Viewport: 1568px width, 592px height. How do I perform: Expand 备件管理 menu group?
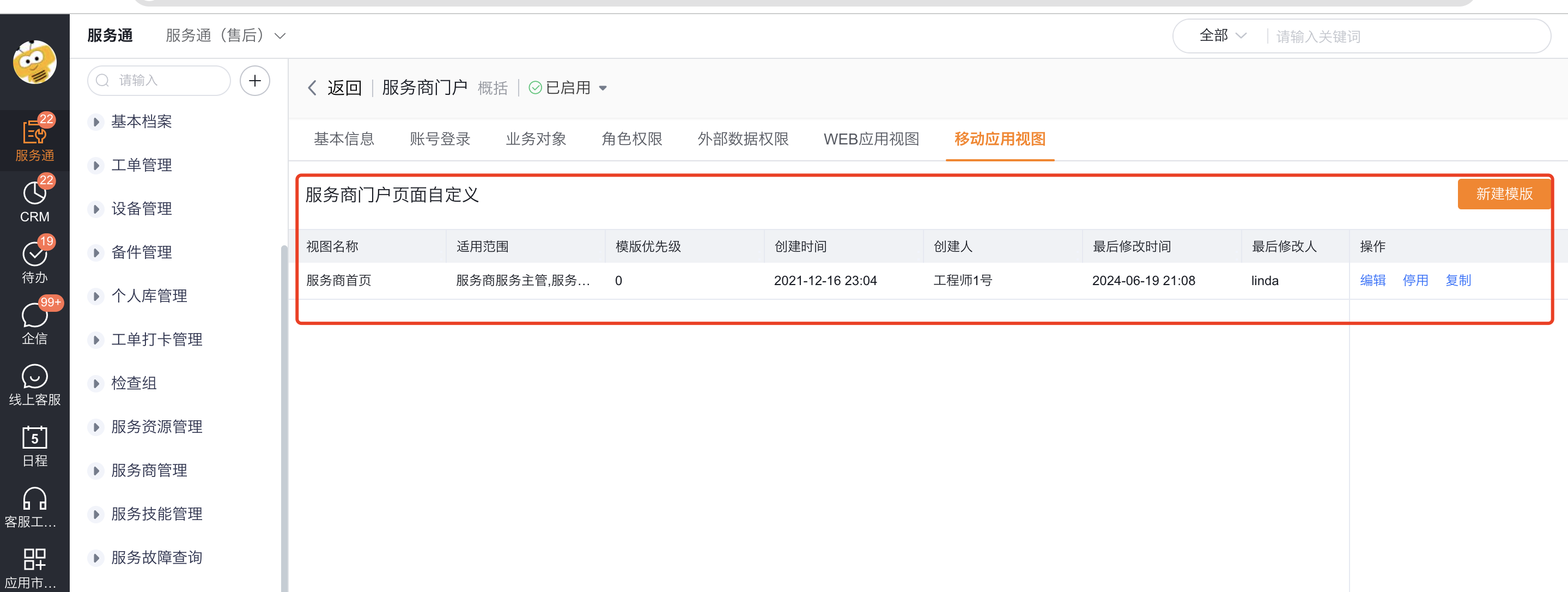coord(95,252)
